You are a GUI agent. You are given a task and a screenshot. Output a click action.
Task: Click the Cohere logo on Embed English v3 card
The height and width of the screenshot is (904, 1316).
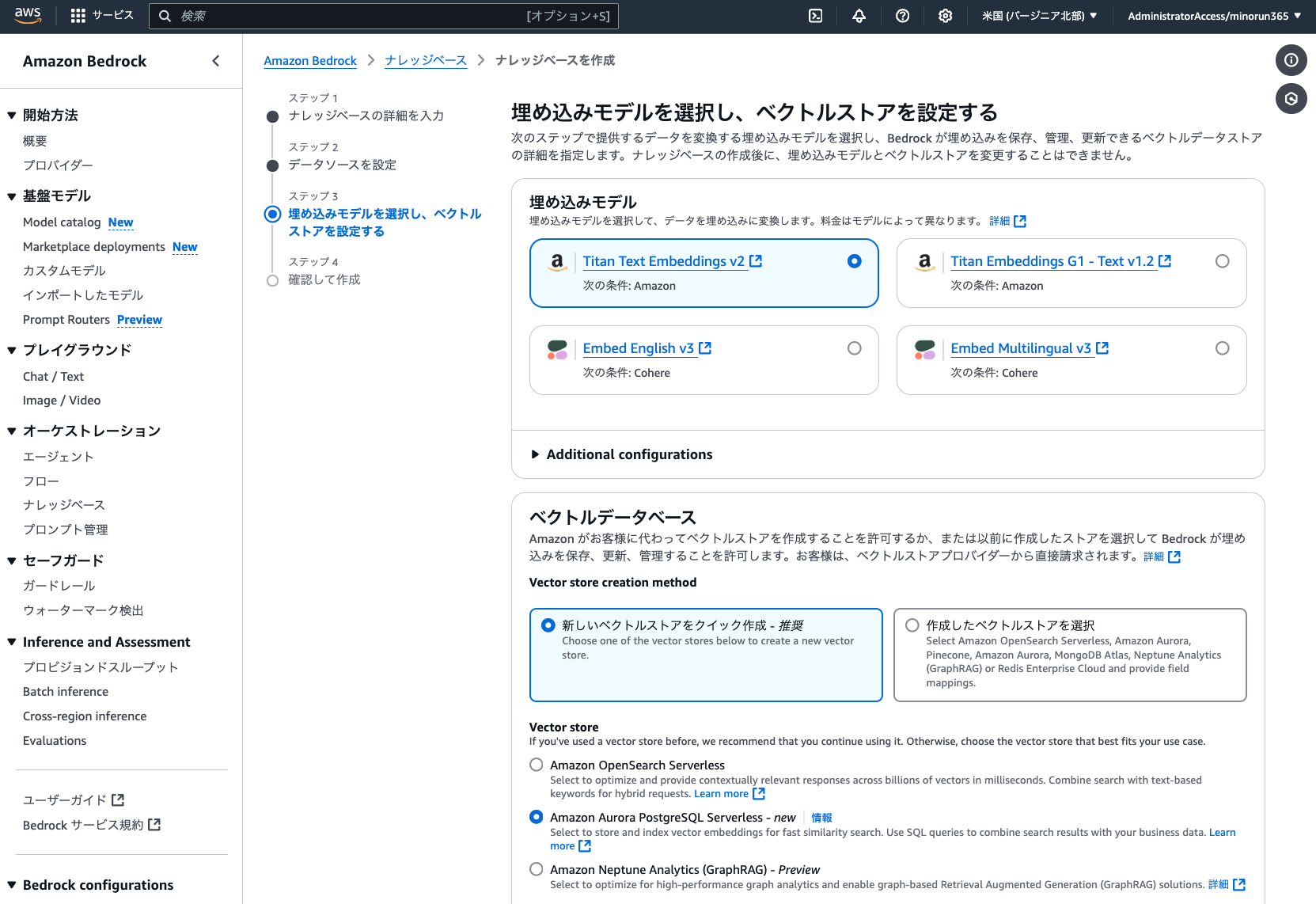point(557,349)
